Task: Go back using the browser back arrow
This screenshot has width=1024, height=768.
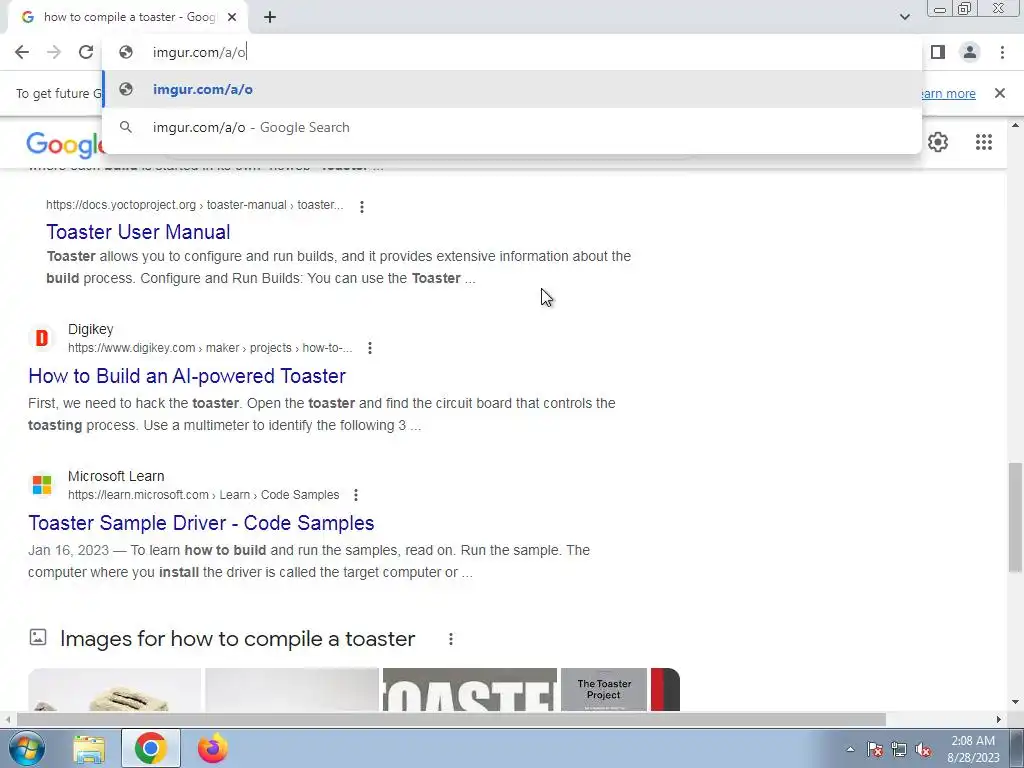Action: pos(22,52)
